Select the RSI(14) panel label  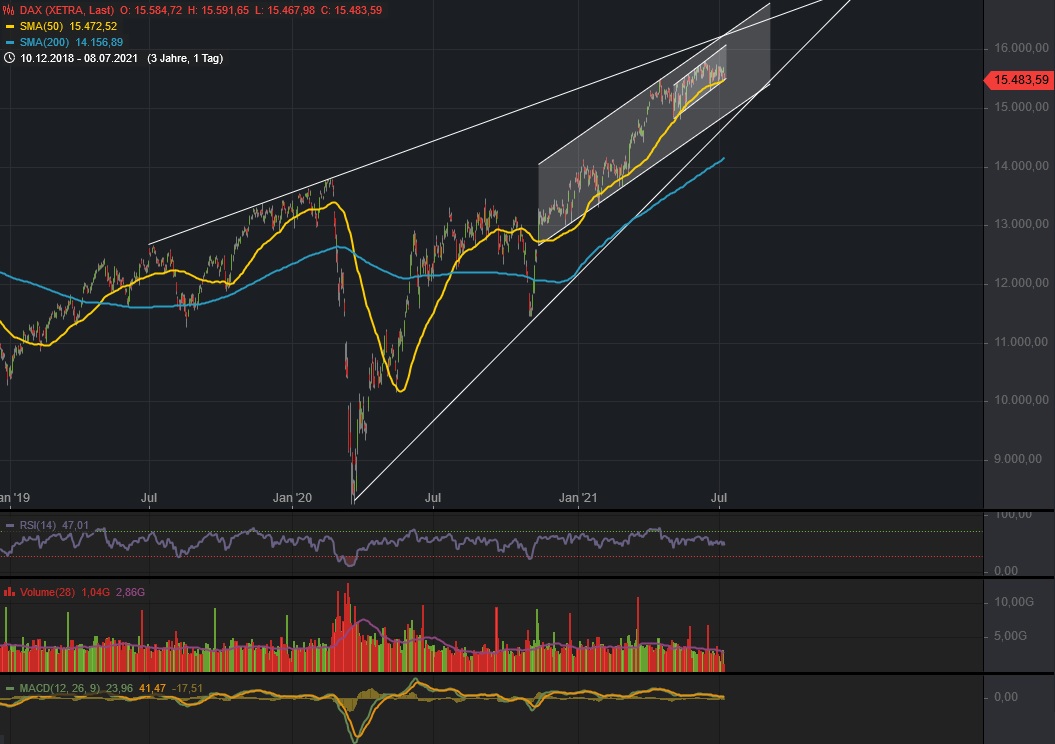(36, 523)
